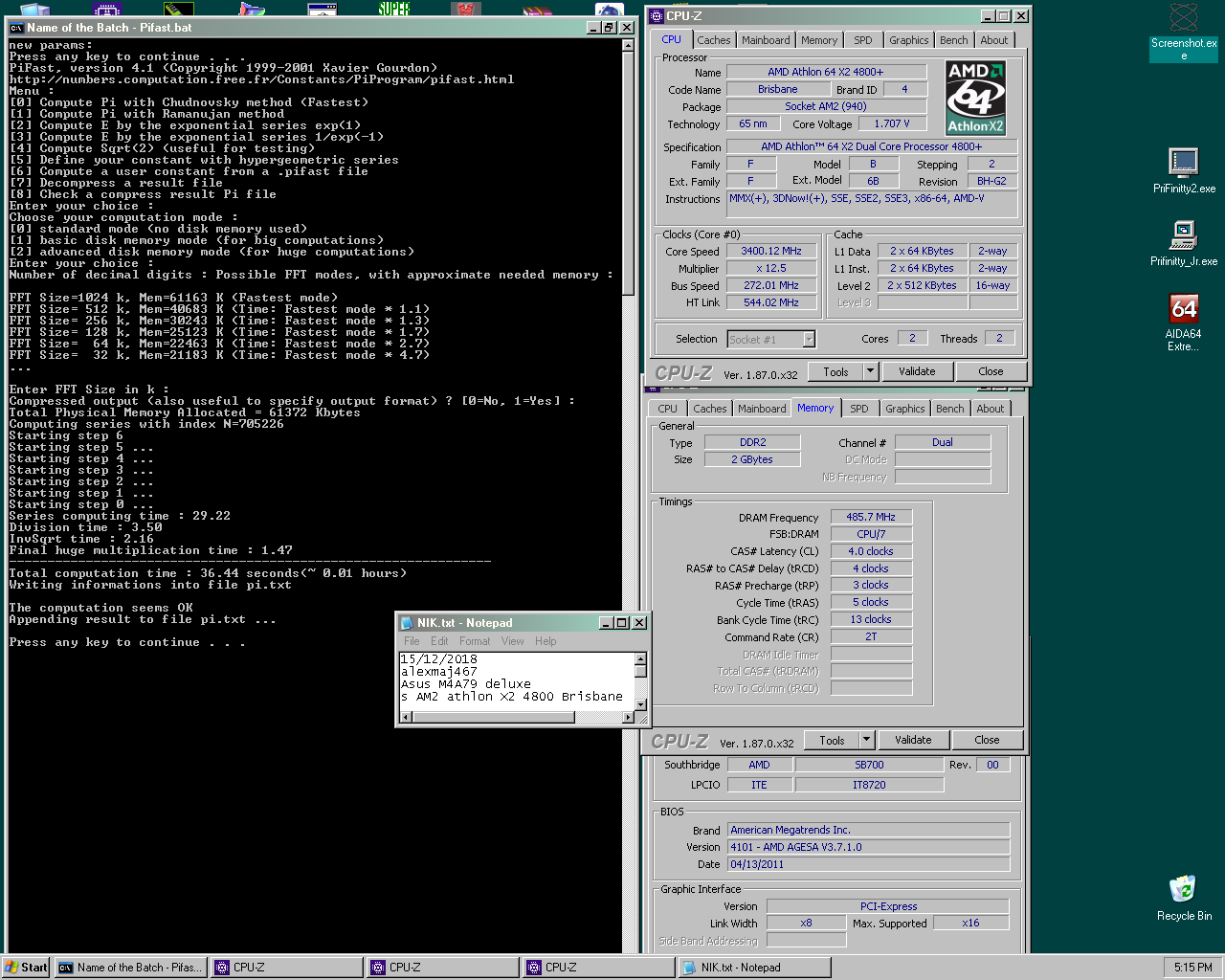The height and width of the screenshot is (980, 1225).
Task: Activate the NIK.txt Notepad taskbar button
Action: tap(754, 968)
